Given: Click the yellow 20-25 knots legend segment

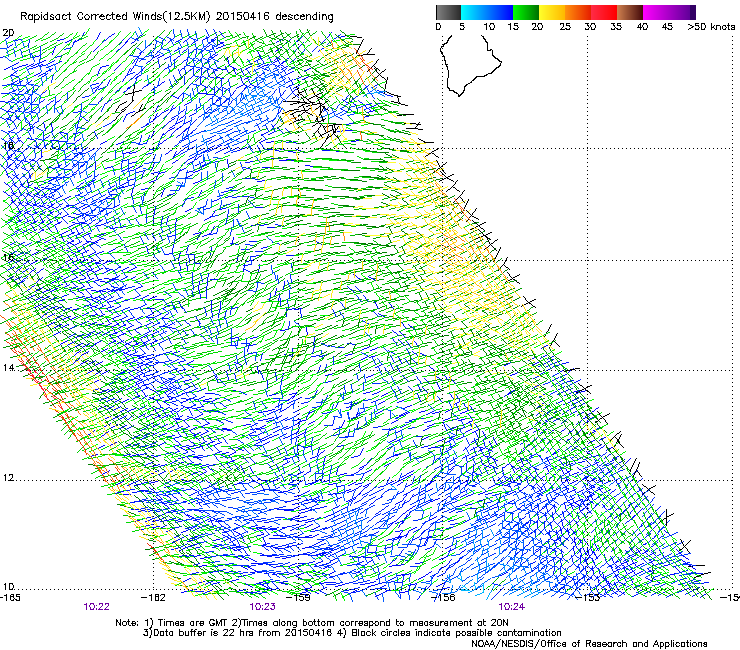Looking at the screenshot, I should pos(552,12).
